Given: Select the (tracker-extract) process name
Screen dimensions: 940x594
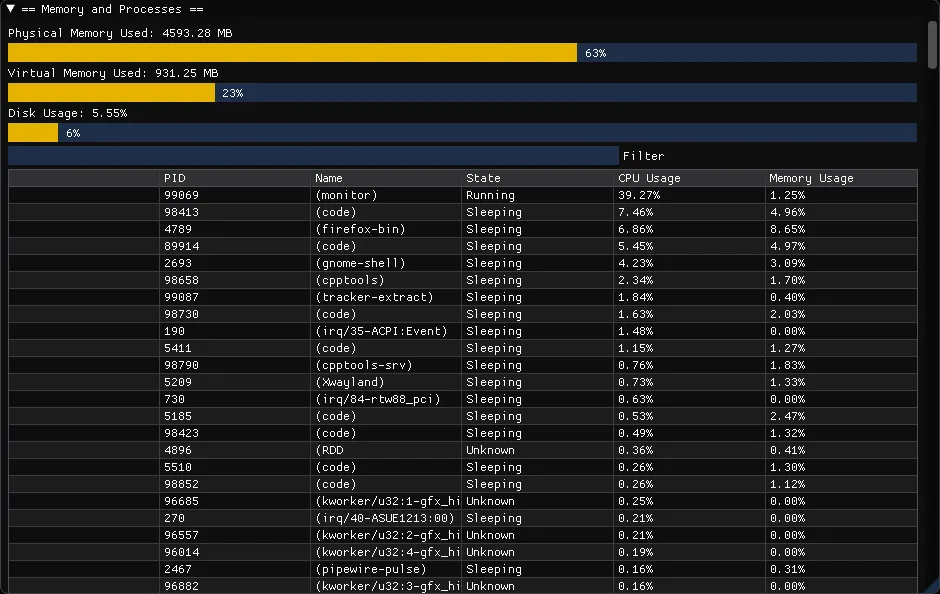Looking at the screenshot, I should 374,297.
